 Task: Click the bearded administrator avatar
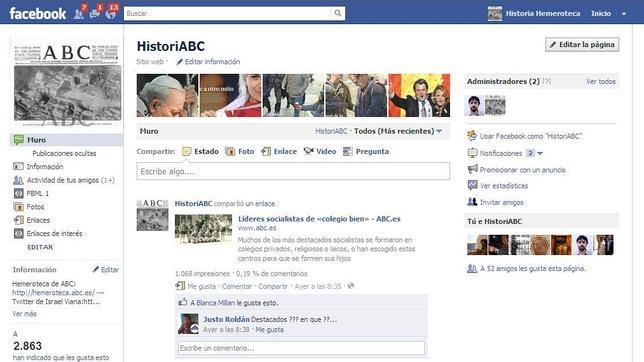(474, 105)
